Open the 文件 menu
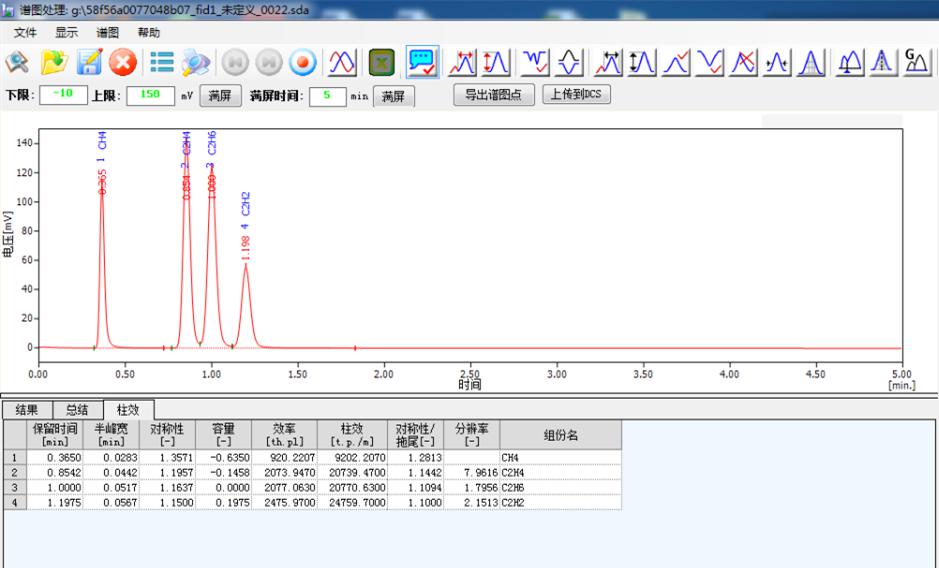 [25, 32]
